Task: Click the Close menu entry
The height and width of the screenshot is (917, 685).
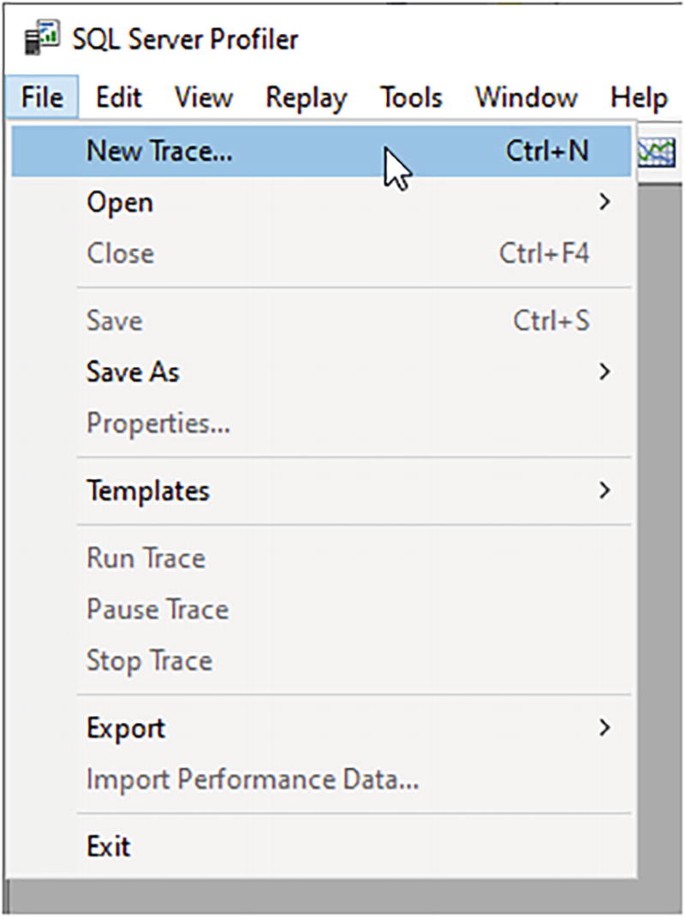Action: [321, 254]
